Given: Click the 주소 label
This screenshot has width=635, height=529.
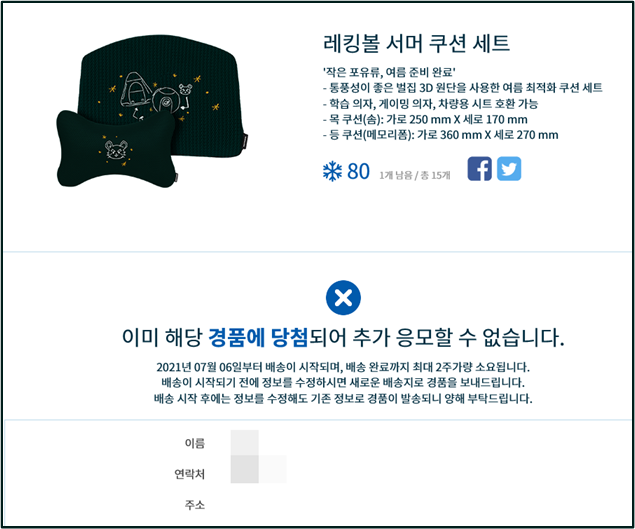Looking at the screenshot, I should [x=195, y=505].
